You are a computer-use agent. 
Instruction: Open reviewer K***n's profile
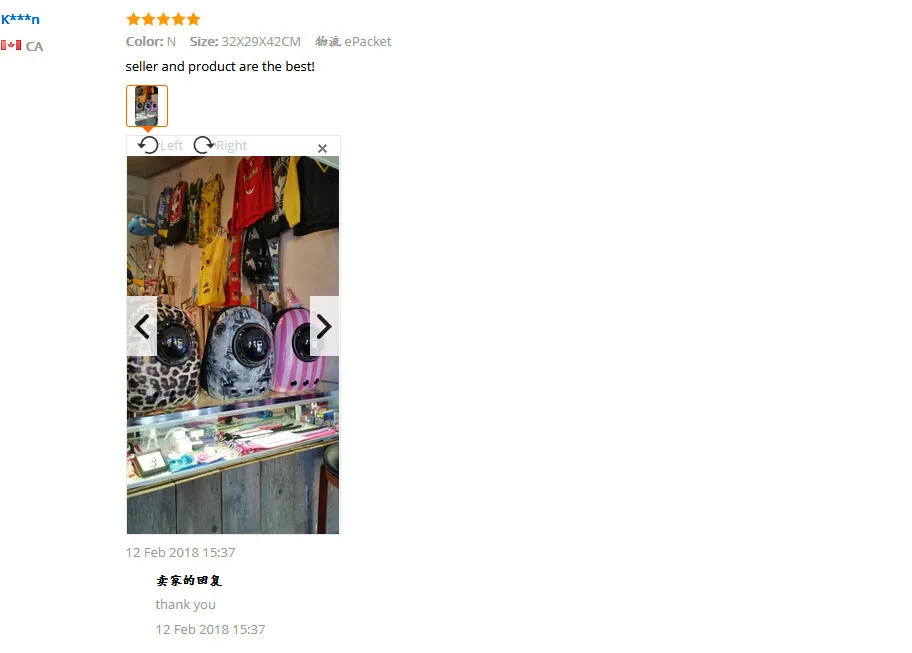[x=20, y=19]
